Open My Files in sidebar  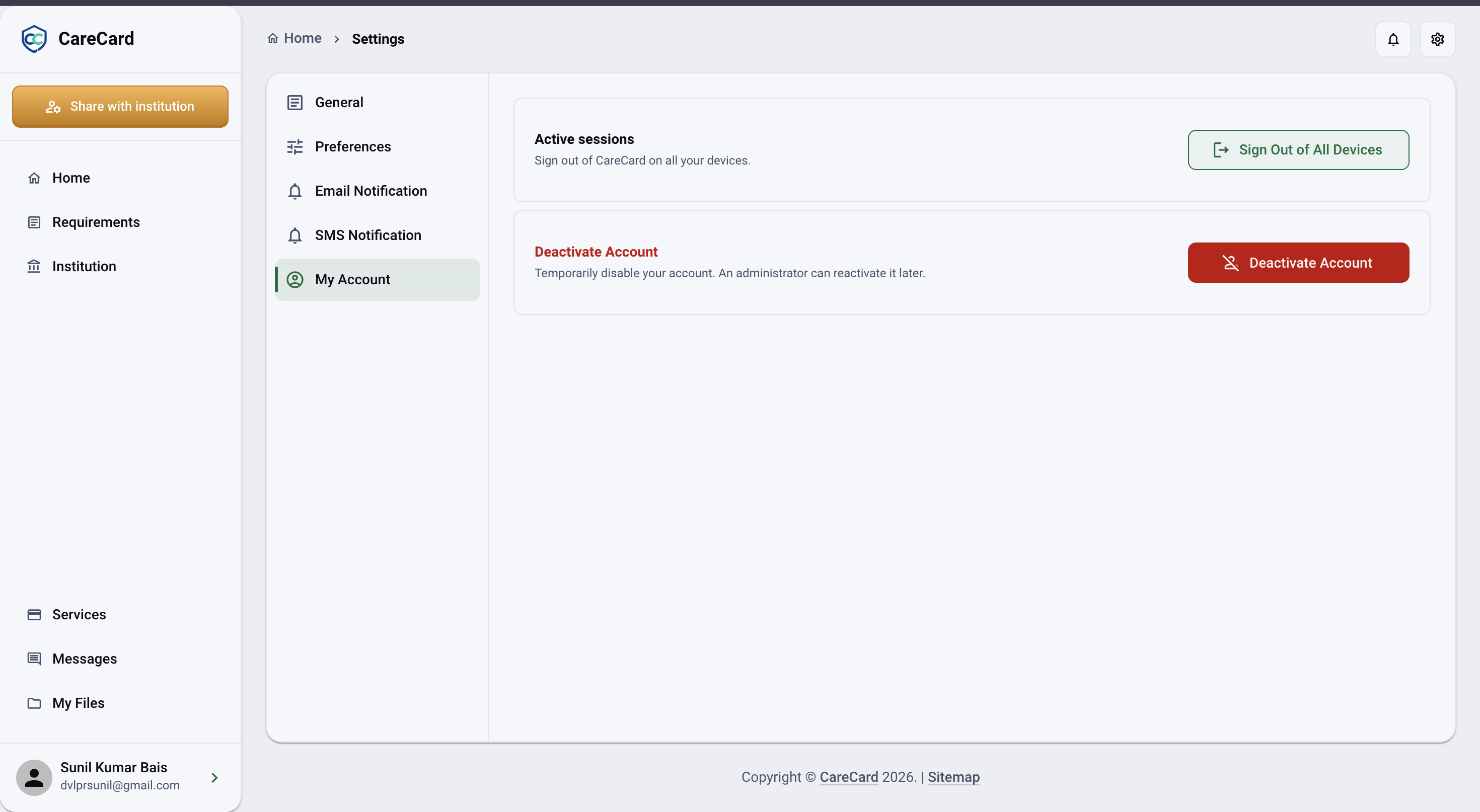pos(120,703)
